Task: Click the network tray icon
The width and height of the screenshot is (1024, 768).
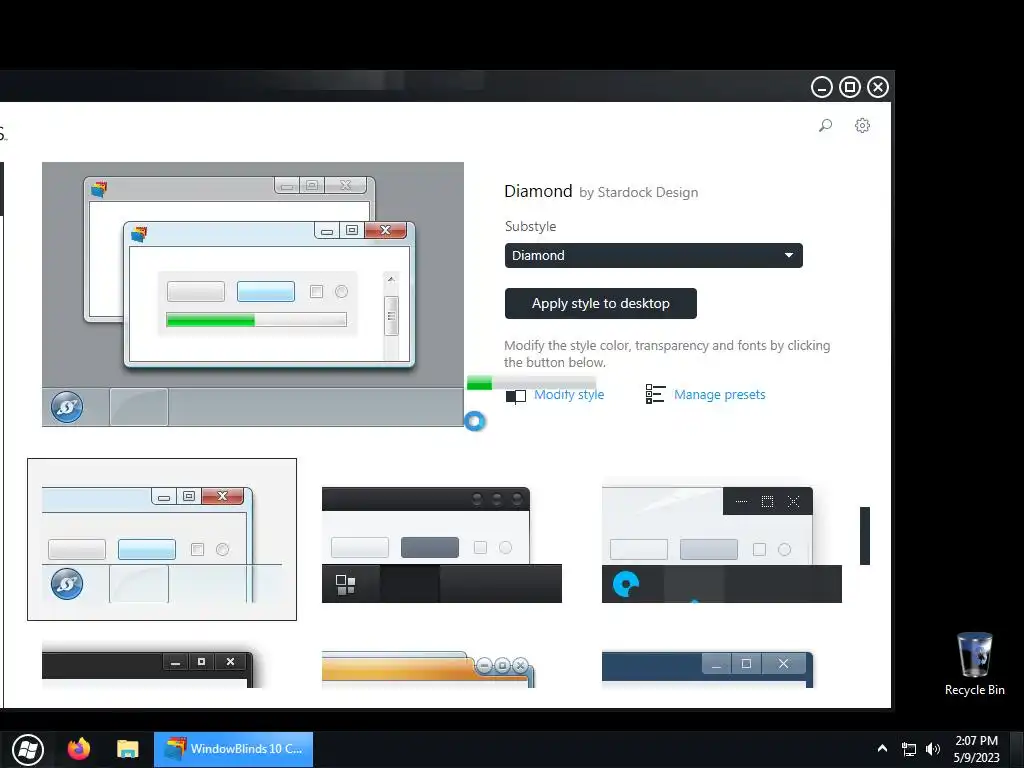Action: coord(908,749)
